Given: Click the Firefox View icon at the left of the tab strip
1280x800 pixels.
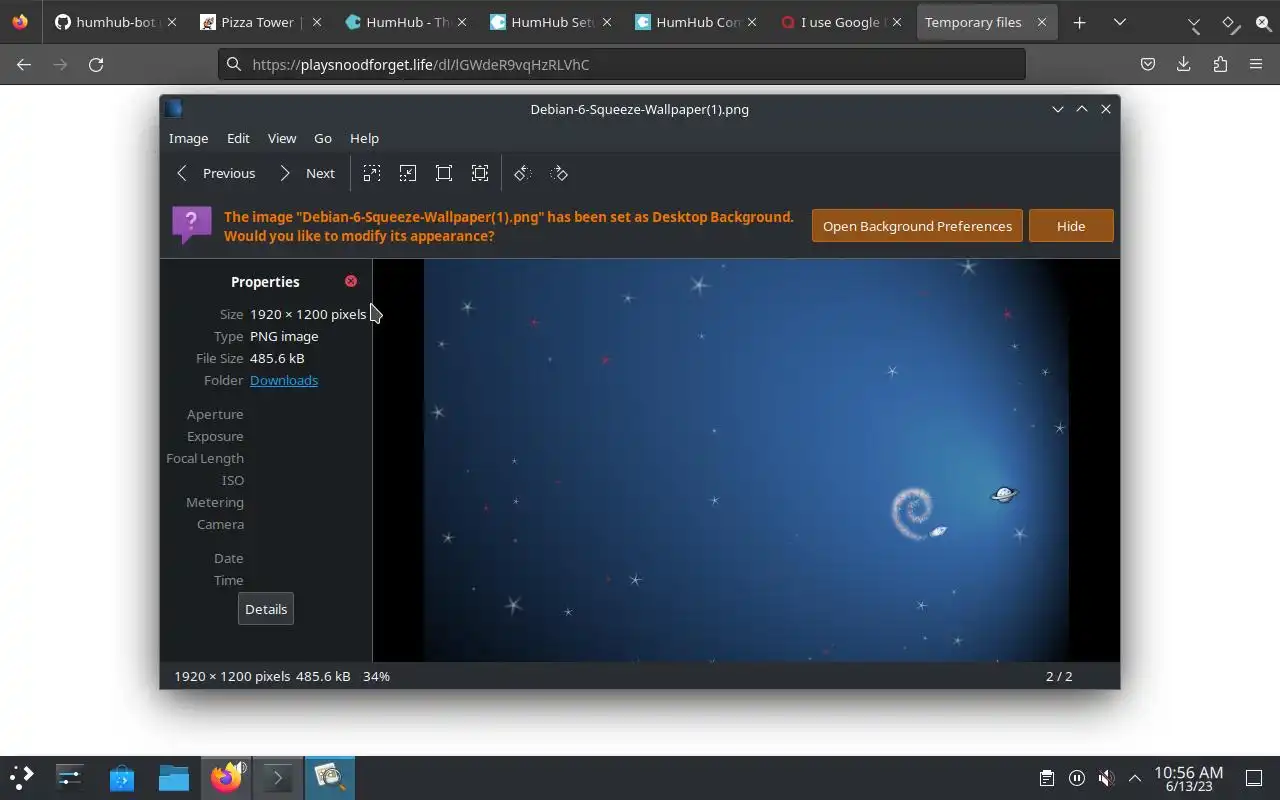Looking at the screenshot, I should [x=20, y=22].
